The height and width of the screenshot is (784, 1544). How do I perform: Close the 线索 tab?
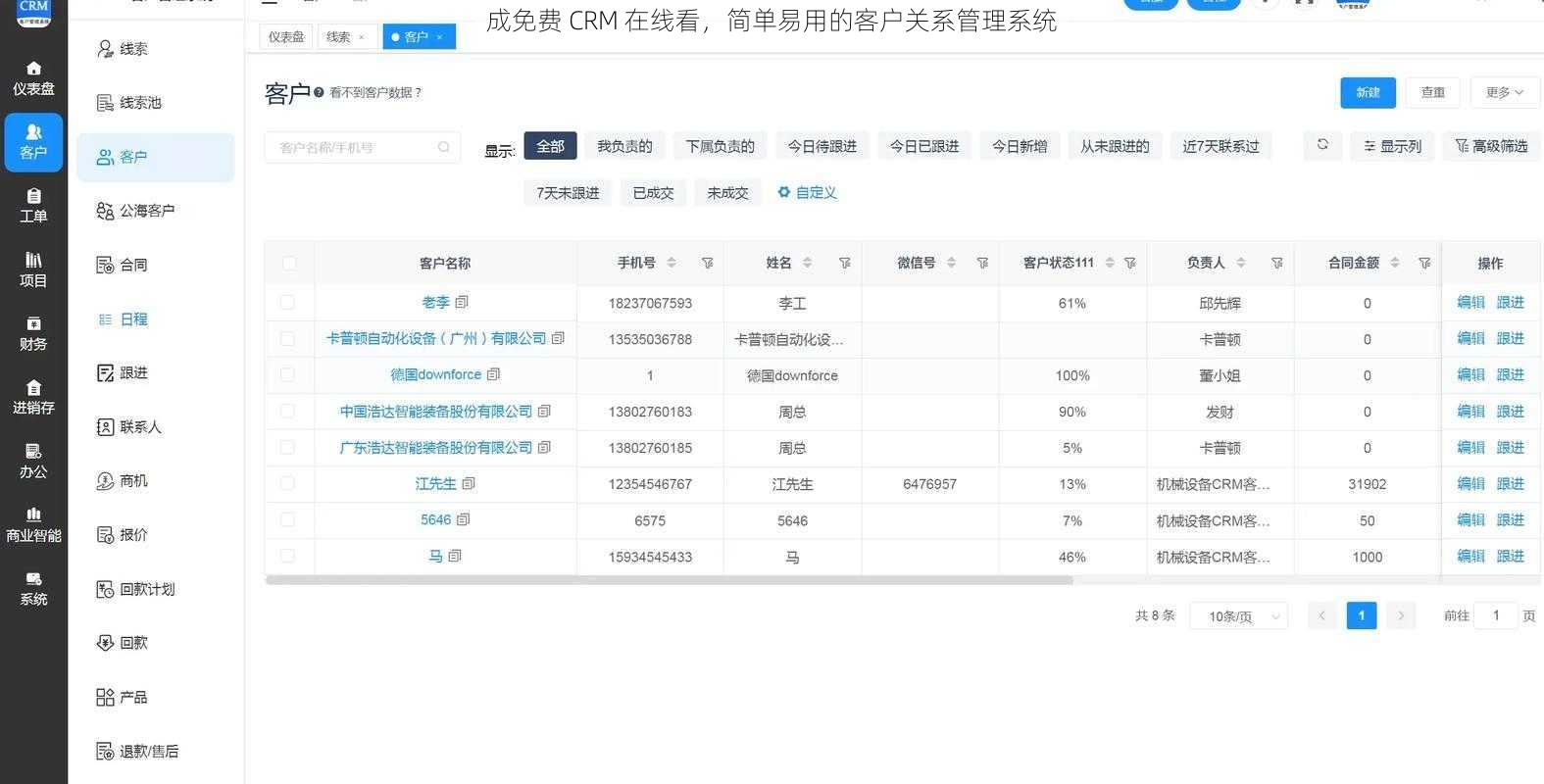[362, 37]
